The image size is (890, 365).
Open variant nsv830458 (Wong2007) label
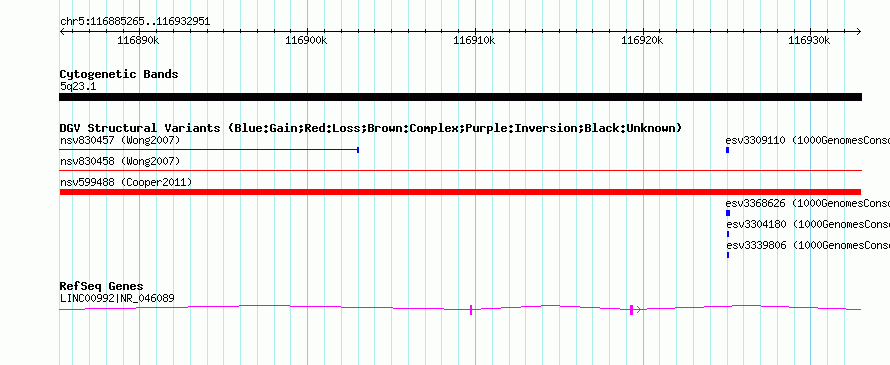[120, 162]
